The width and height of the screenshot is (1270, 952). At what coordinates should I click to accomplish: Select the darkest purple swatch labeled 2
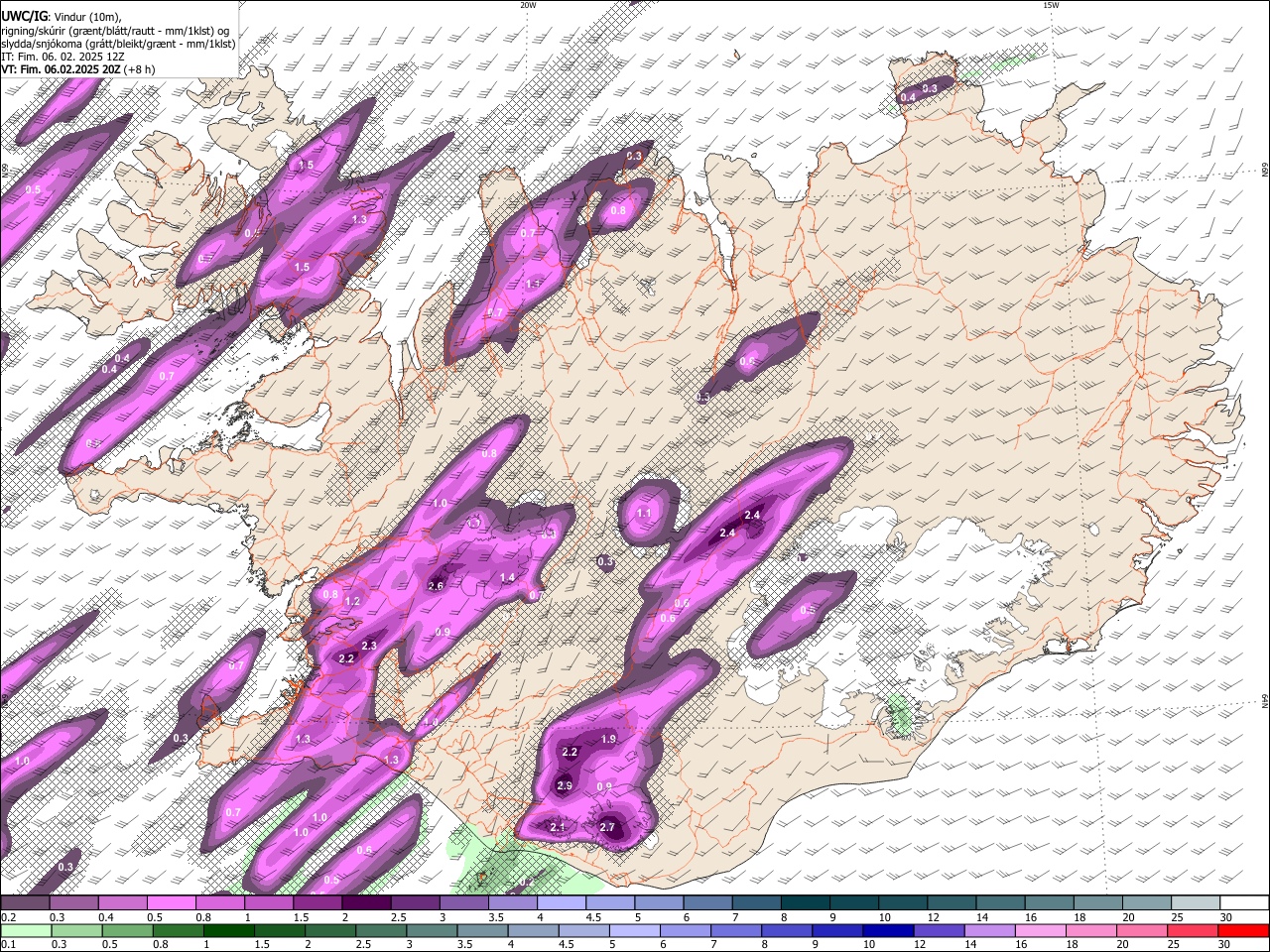pyautogui.click(x=366, y=903)
